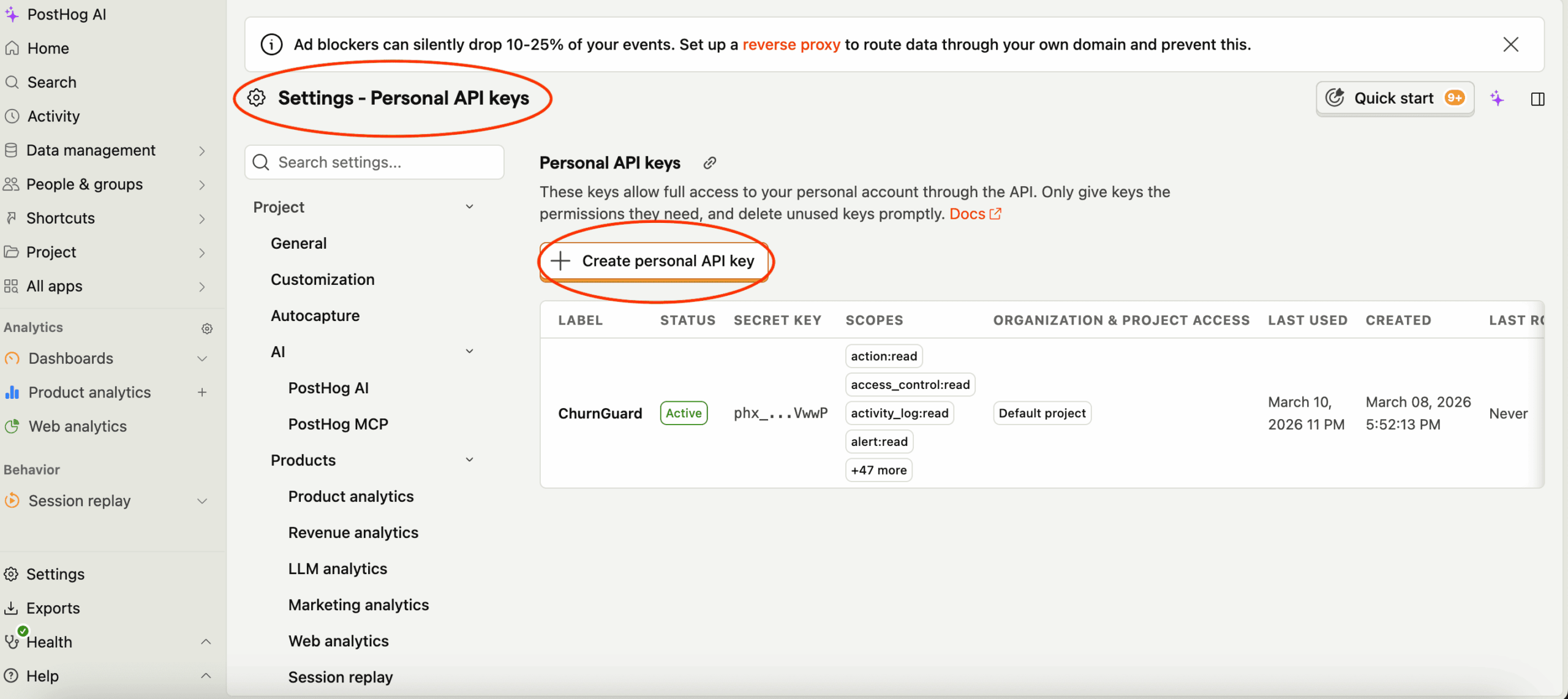
Task: Open Web analytics in sidebar
Action: coord(77,426)
